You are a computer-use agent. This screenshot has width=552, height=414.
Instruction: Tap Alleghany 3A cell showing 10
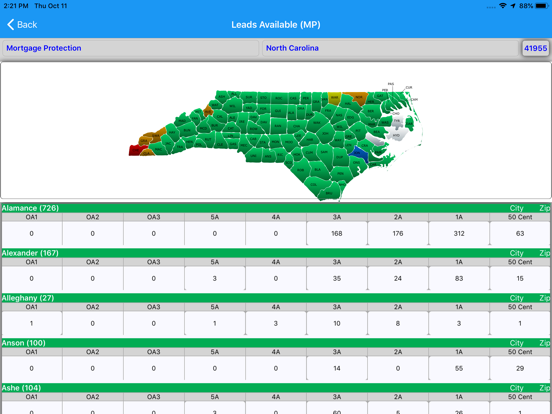coord(337,323)
